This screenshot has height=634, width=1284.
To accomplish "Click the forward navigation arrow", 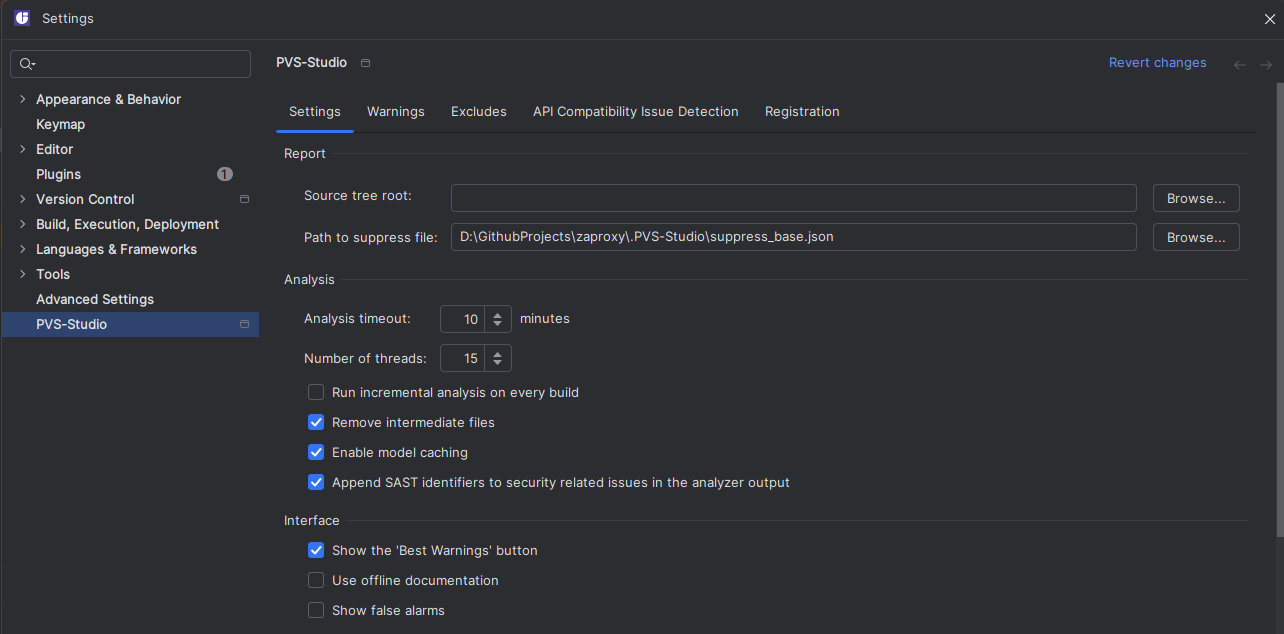I will click(x=1266, y=64).
